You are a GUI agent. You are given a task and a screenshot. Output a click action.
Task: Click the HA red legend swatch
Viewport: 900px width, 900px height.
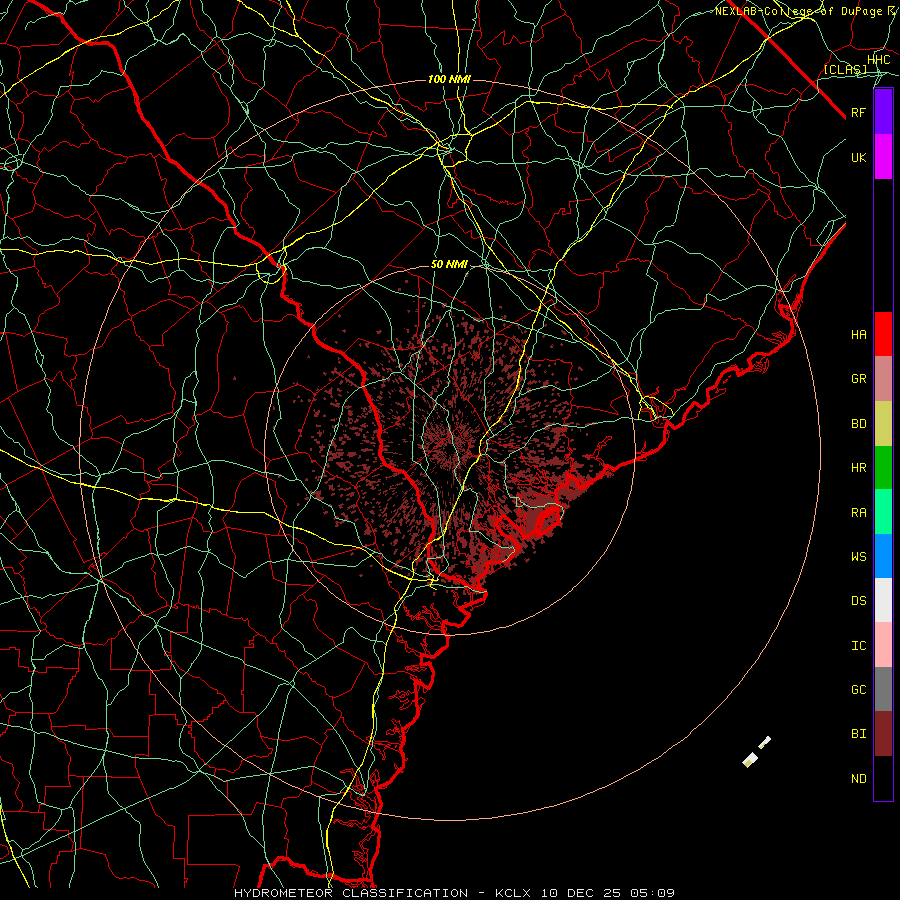883,334
